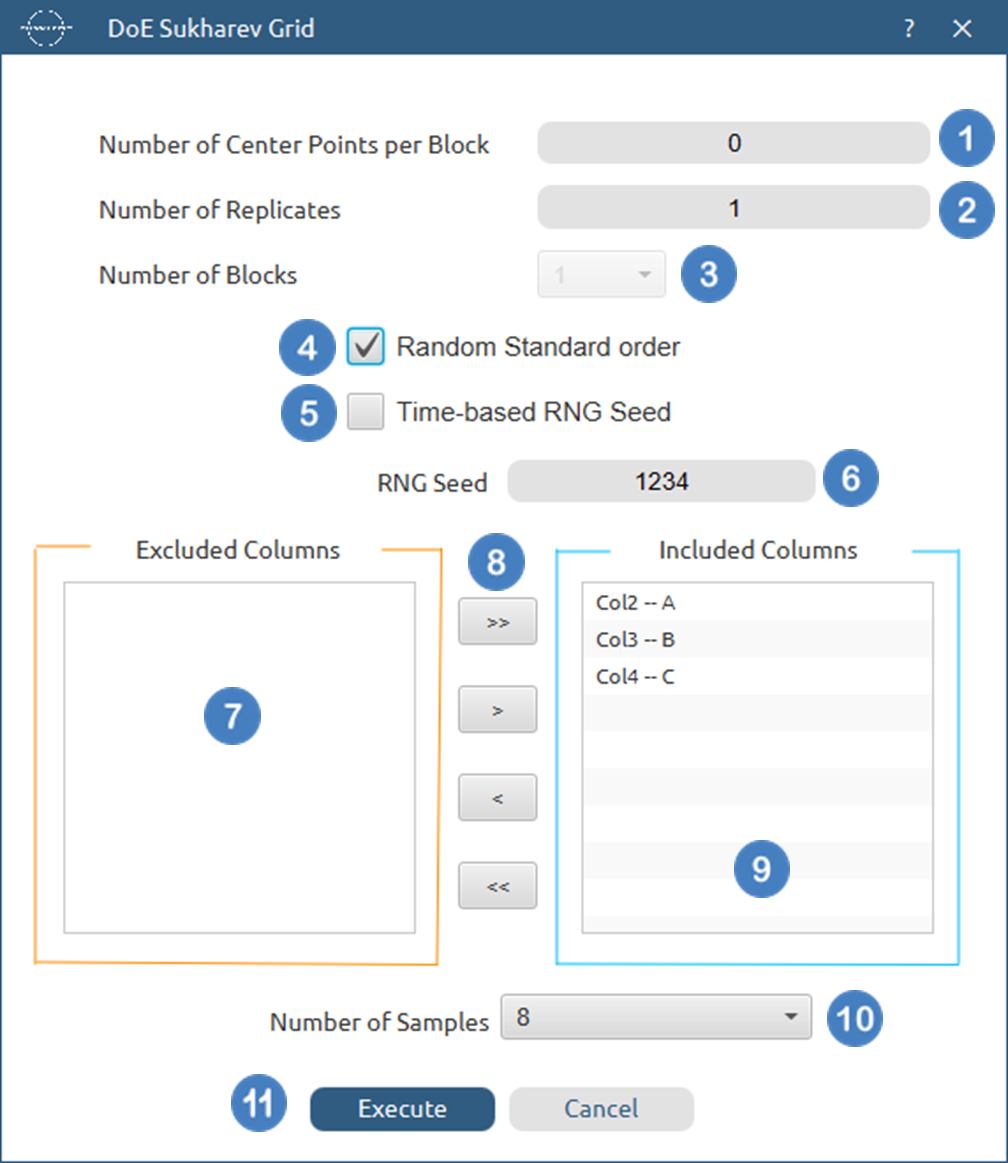Select Col4 -- C in Included Columns
This screenshot has height=1163, width=1008.
[636, 677]
